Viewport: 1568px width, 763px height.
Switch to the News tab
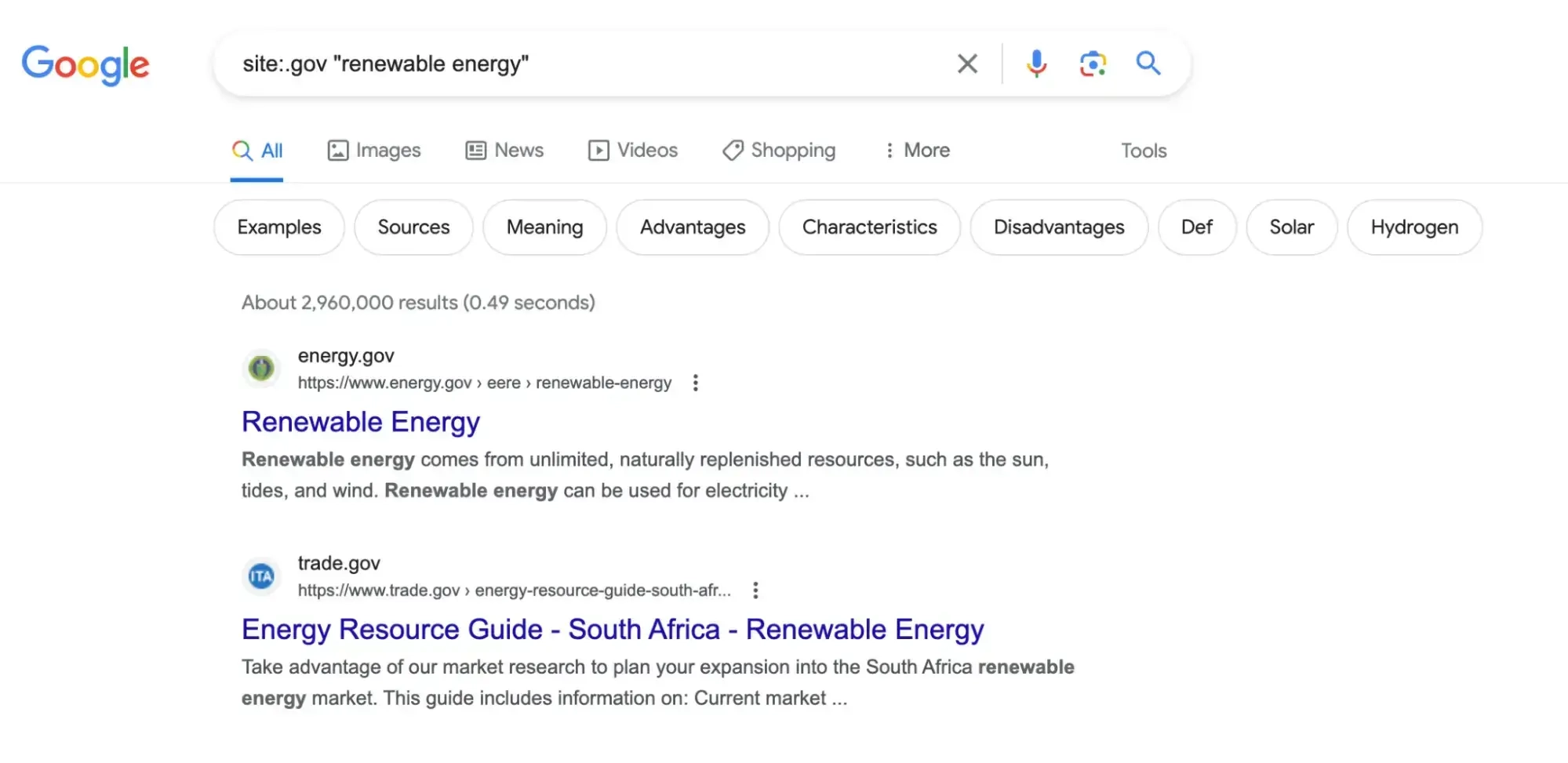click(x=504, y=150)
